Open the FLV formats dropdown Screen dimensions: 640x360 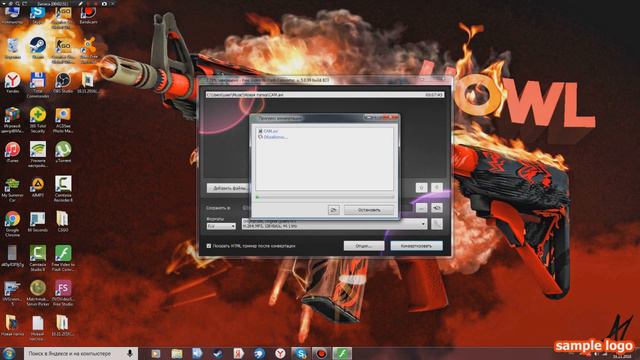[x=221, y=226]
